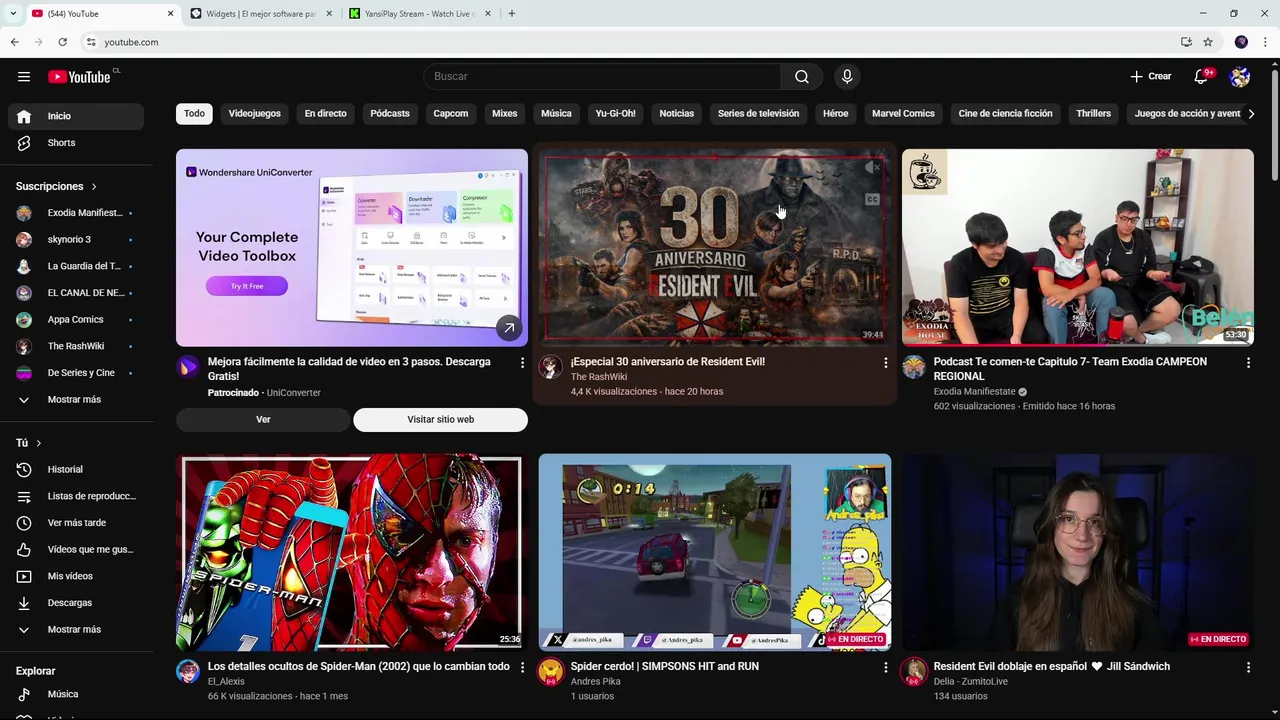This screenshot has width=1280, height=720.
Task: Click The RashWiki channel avatar under video
Action: [x=551, y=367]
